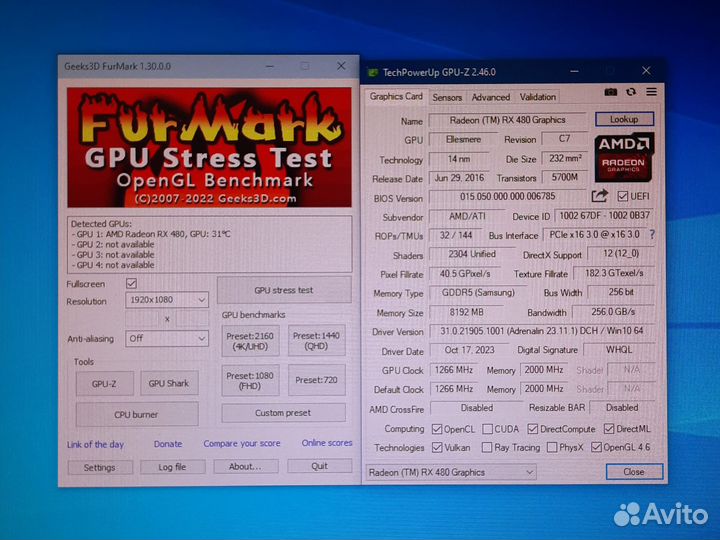This screenshot has height=540, width=720.
Task: Click the FurMark GPU Stress Test banner
Action: coord(209,147)
